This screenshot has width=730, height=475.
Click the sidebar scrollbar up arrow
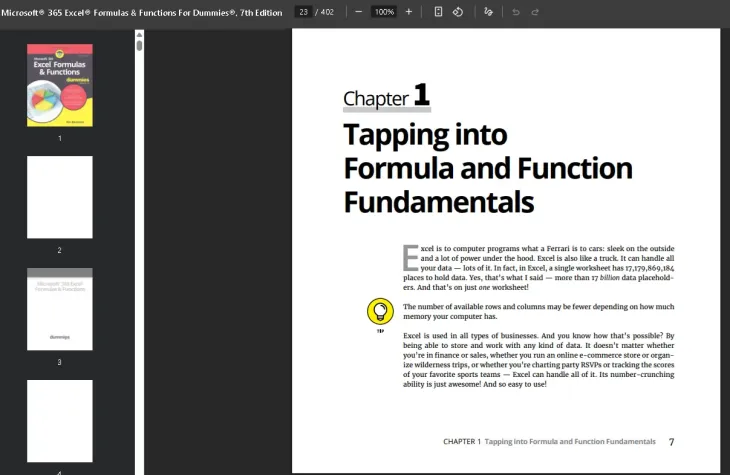pos(139,35)
